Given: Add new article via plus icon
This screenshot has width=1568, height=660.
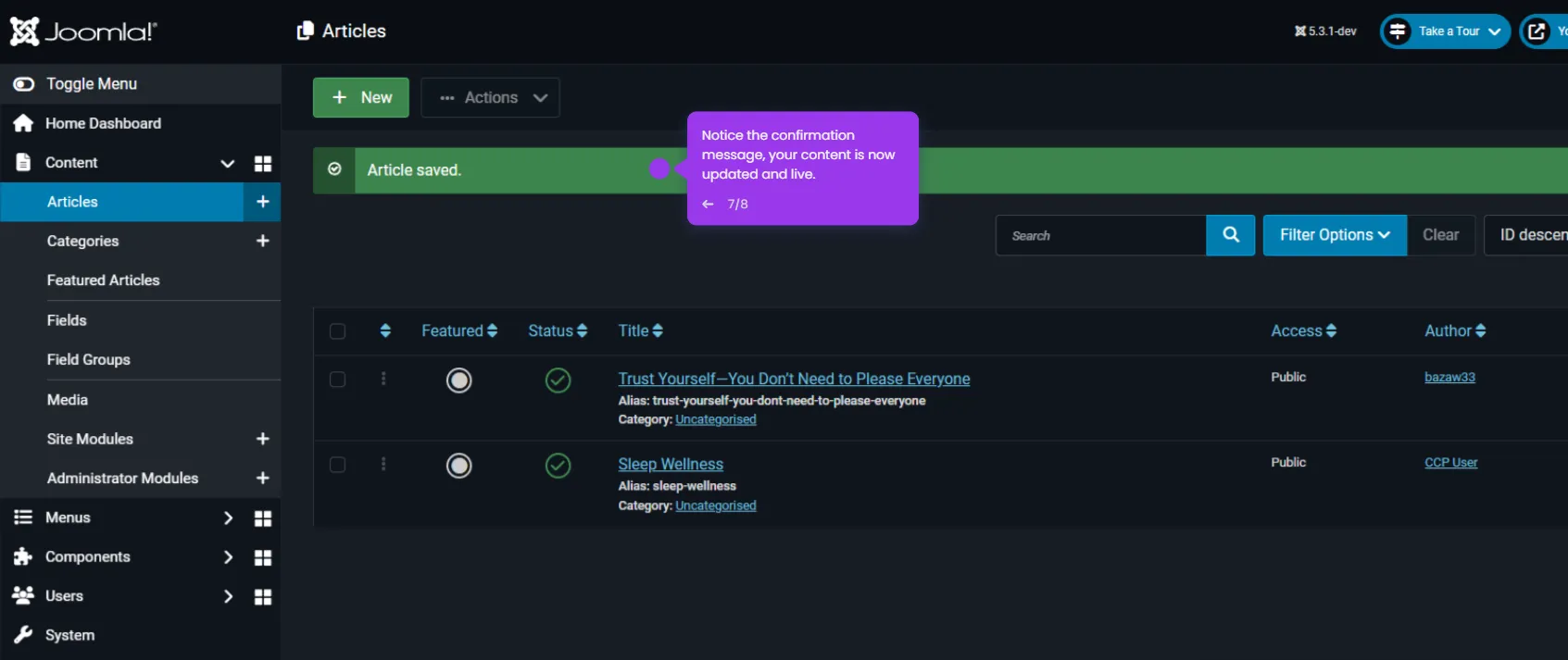Looking at the screenshot, I should [x=263, y=202].
